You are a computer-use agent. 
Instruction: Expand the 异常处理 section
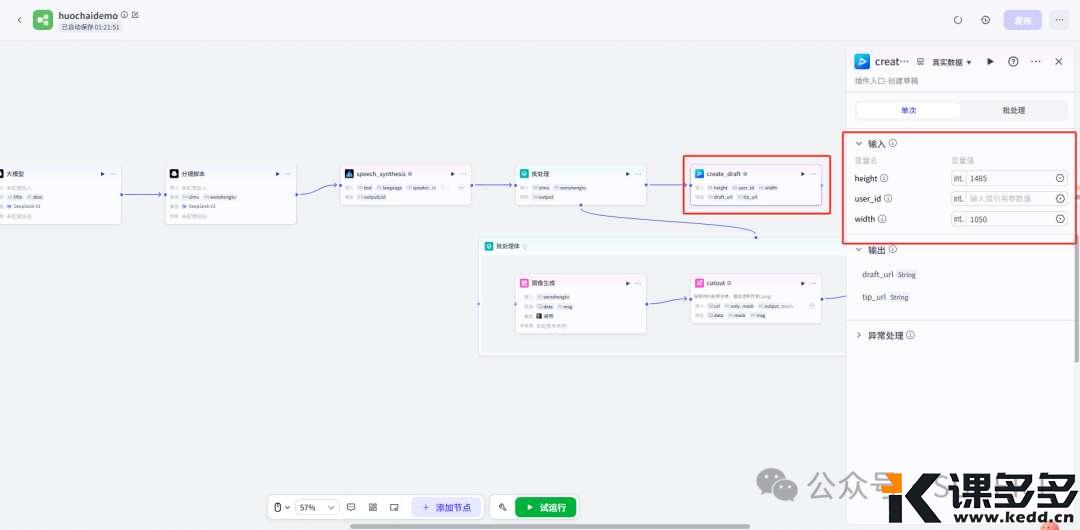[x=859, y=335]
